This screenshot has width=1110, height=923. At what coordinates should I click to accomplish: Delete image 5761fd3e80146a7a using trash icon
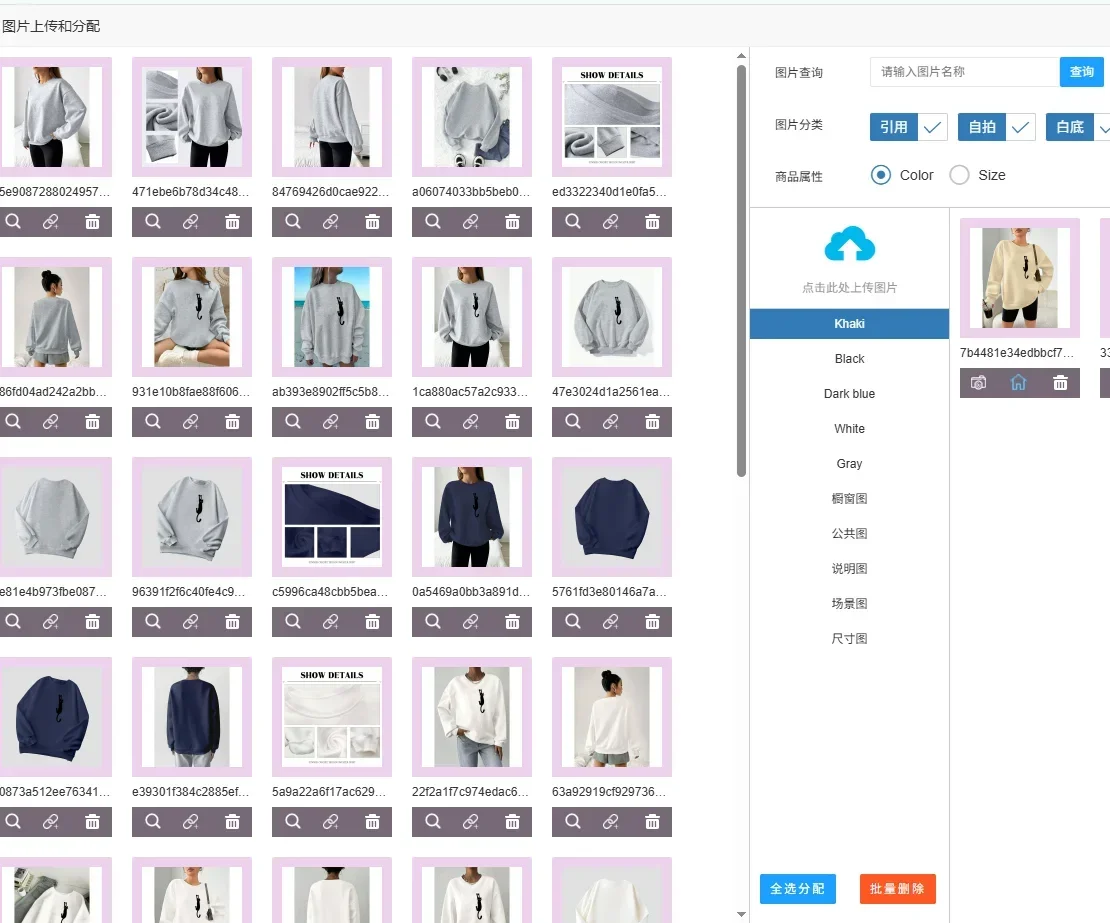[x=653, y=621]
